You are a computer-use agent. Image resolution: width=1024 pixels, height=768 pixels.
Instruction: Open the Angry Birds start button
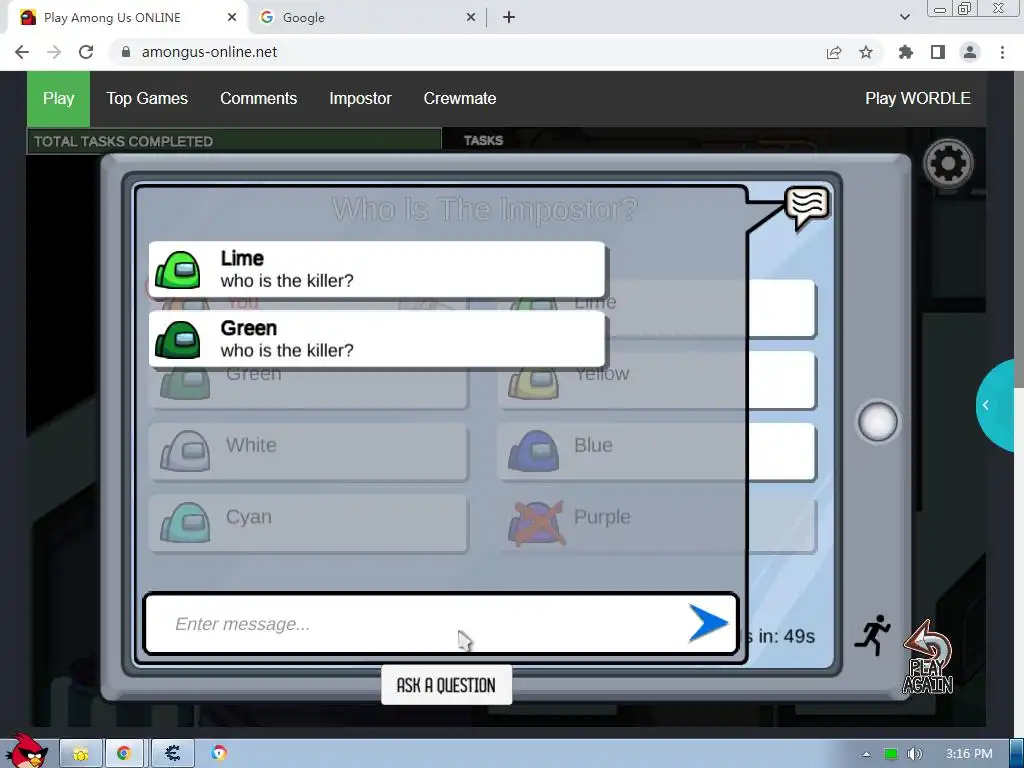[26, 751]
